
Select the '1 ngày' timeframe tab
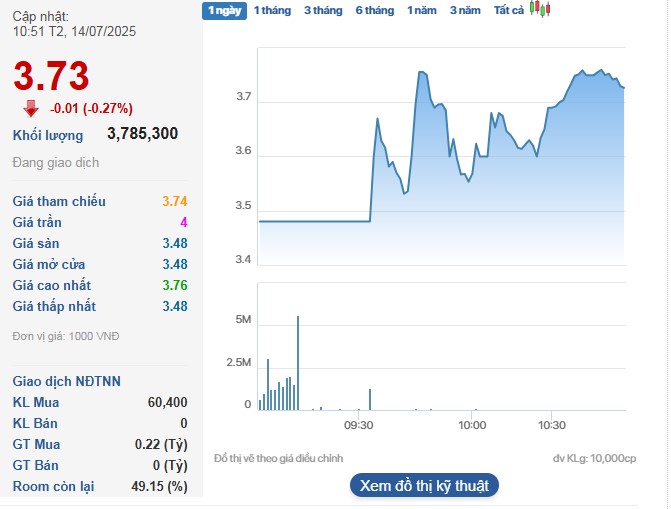(224, 10)
